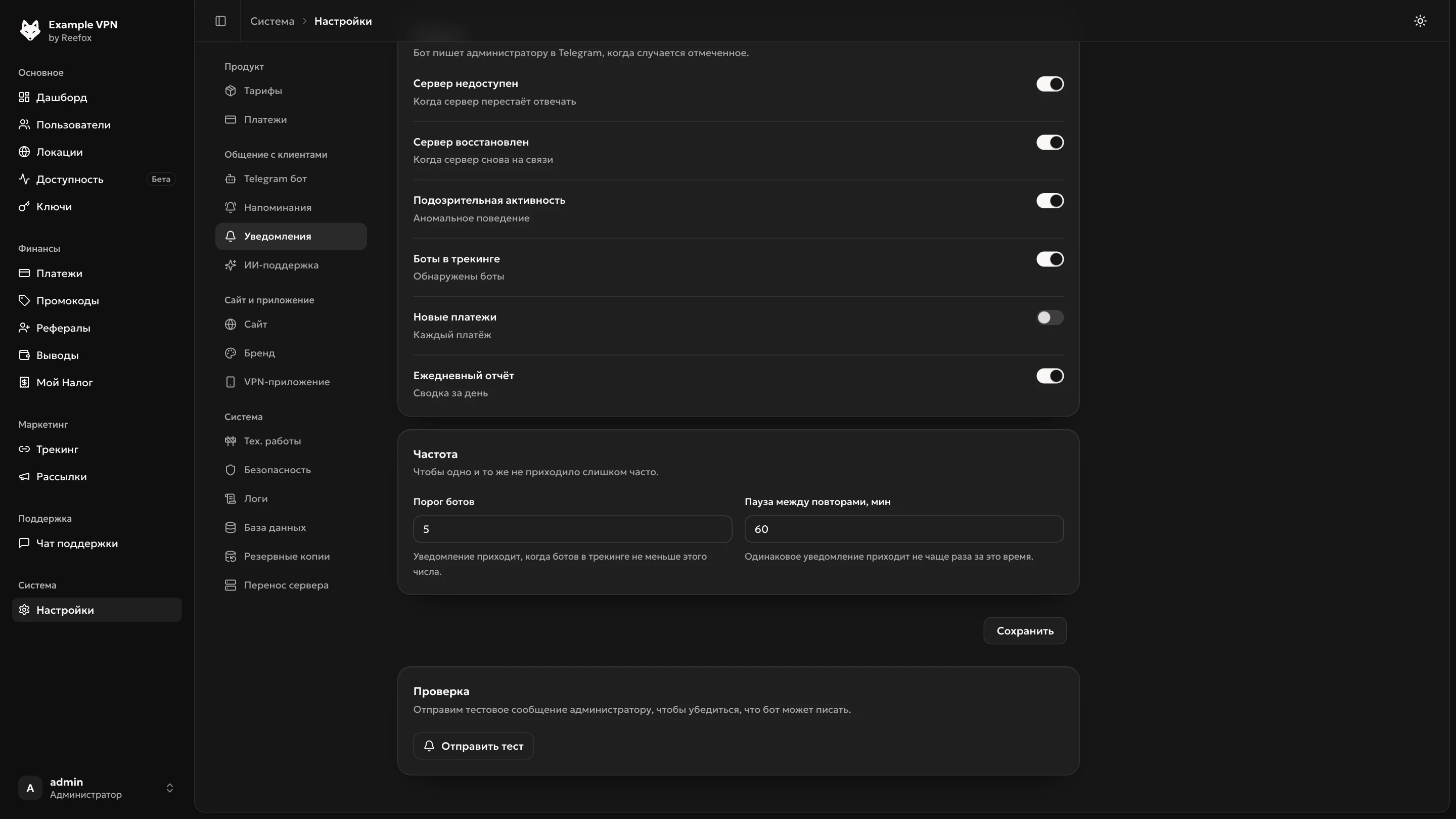Turn off Сервер восстановлен notifications
The height and width of the screenshot is (819, 1456).
click(x=1050, y=143)
